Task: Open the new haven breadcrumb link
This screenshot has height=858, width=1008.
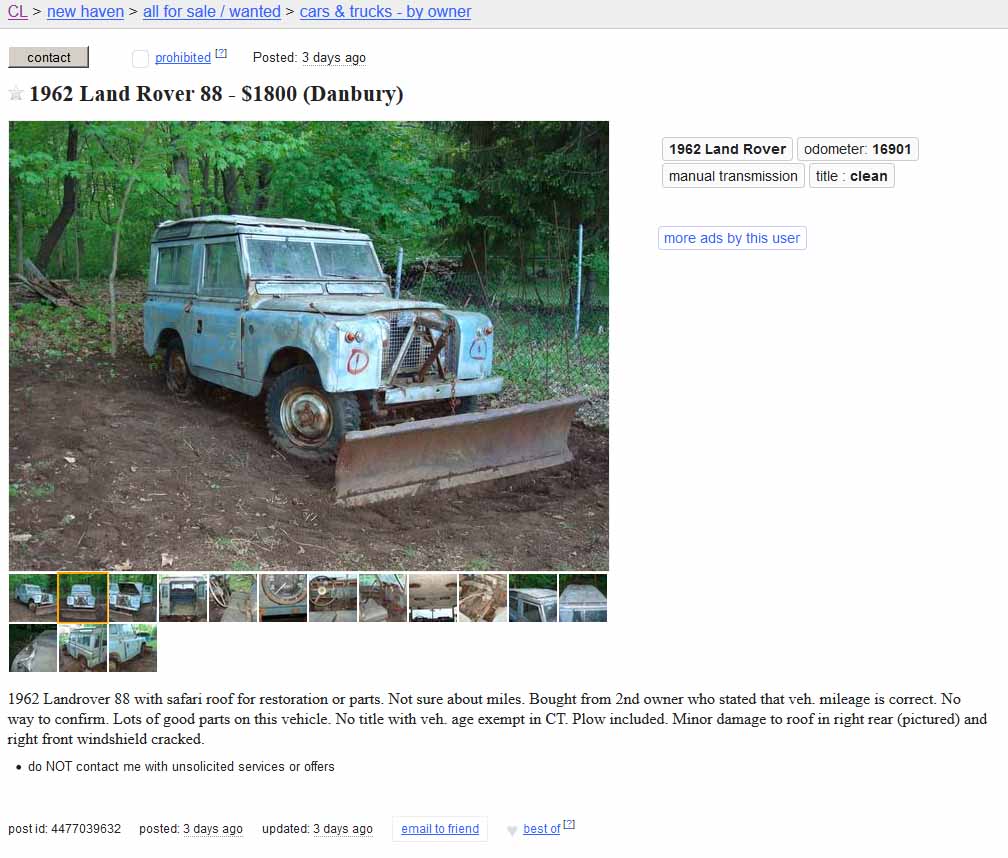Action: pos(86,12)
